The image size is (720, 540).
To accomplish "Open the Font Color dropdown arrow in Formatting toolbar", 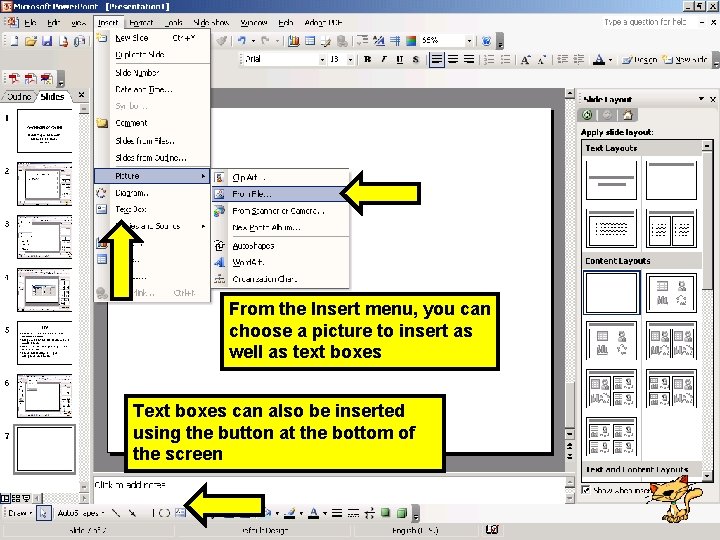I will pos(610,60).
